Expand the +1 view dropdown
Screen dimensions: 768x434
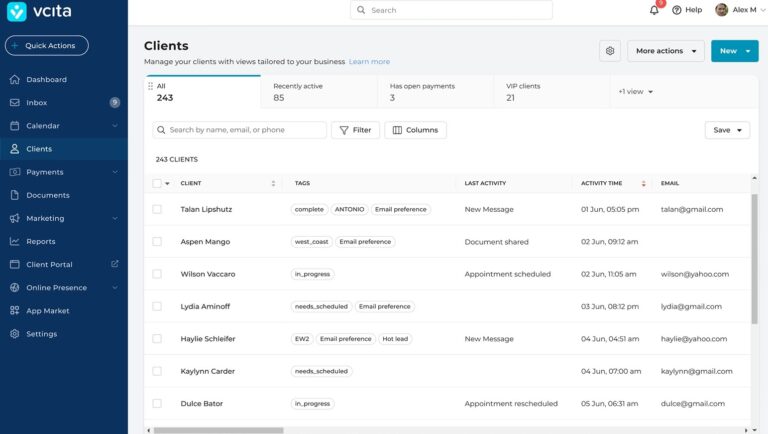[635, 92]
